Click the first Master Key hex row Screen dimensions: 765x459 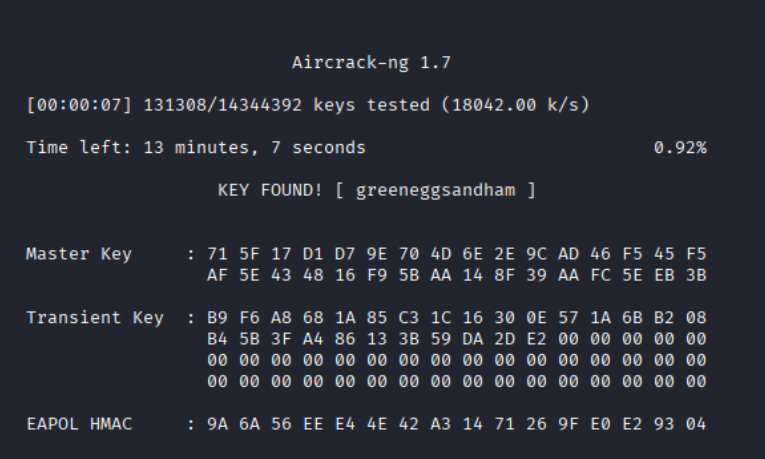456,254
